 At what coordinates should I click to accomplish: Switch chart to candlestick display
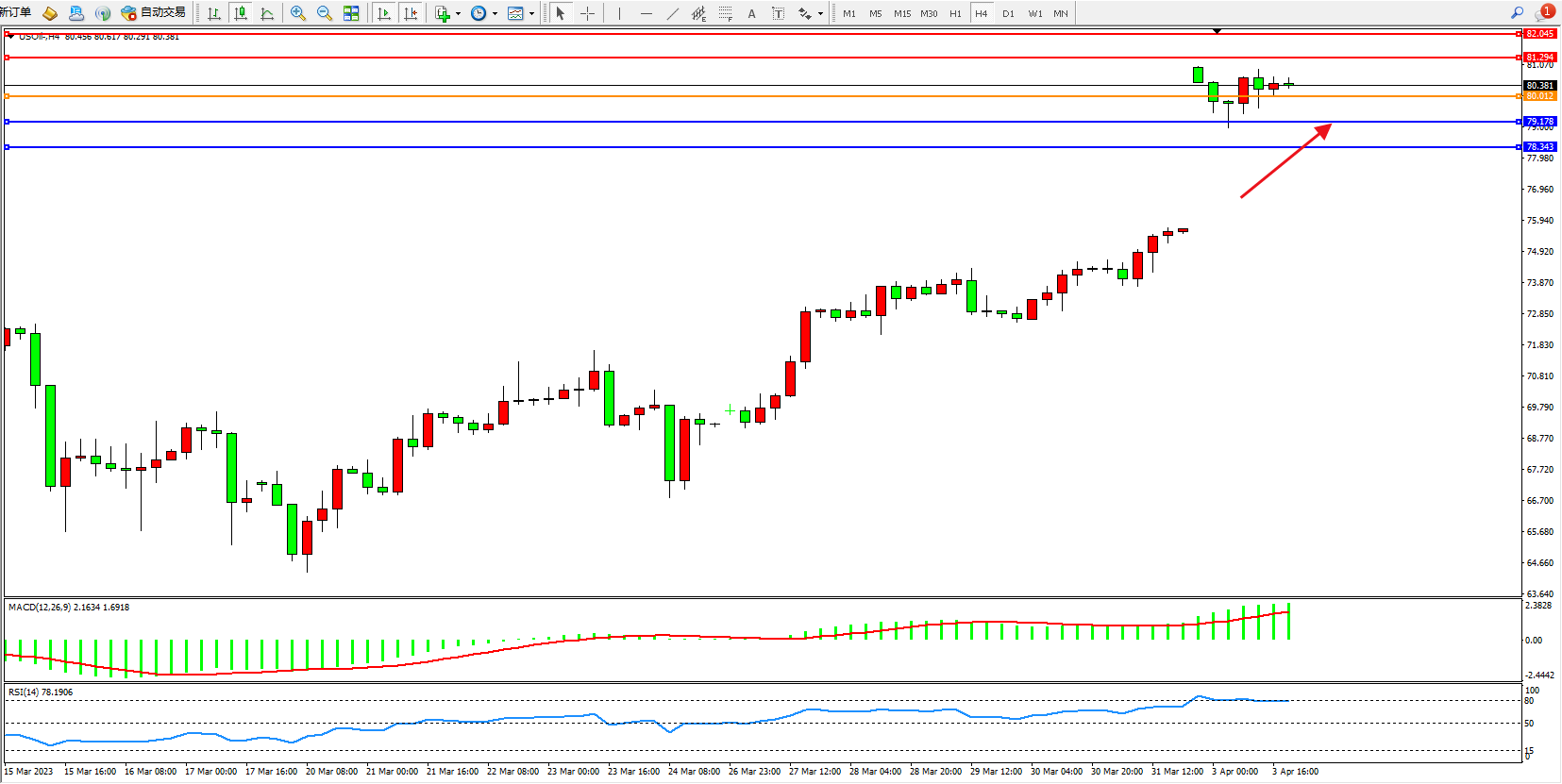pyautogui.click(x=241, y=13)
